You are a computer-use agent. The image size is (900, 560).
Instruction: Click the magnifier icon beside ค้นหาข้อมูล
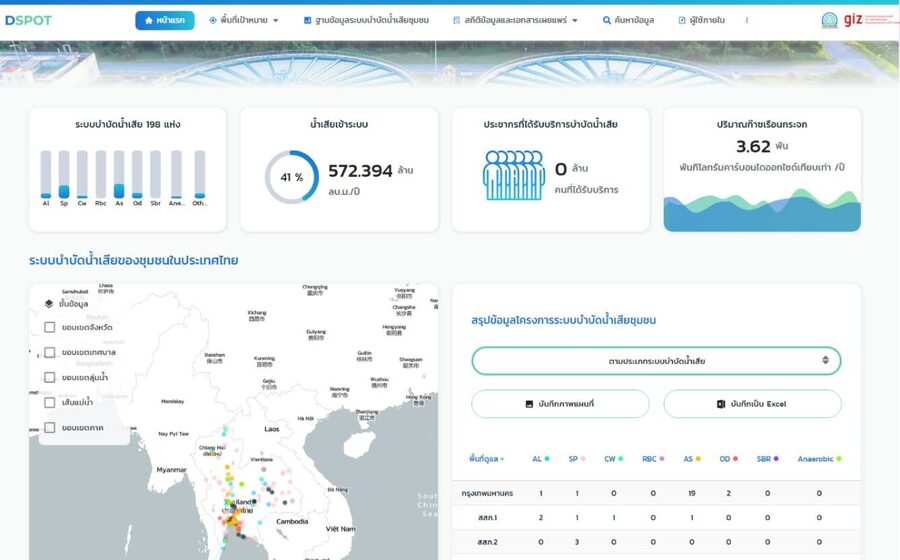[x=607, y=20]
